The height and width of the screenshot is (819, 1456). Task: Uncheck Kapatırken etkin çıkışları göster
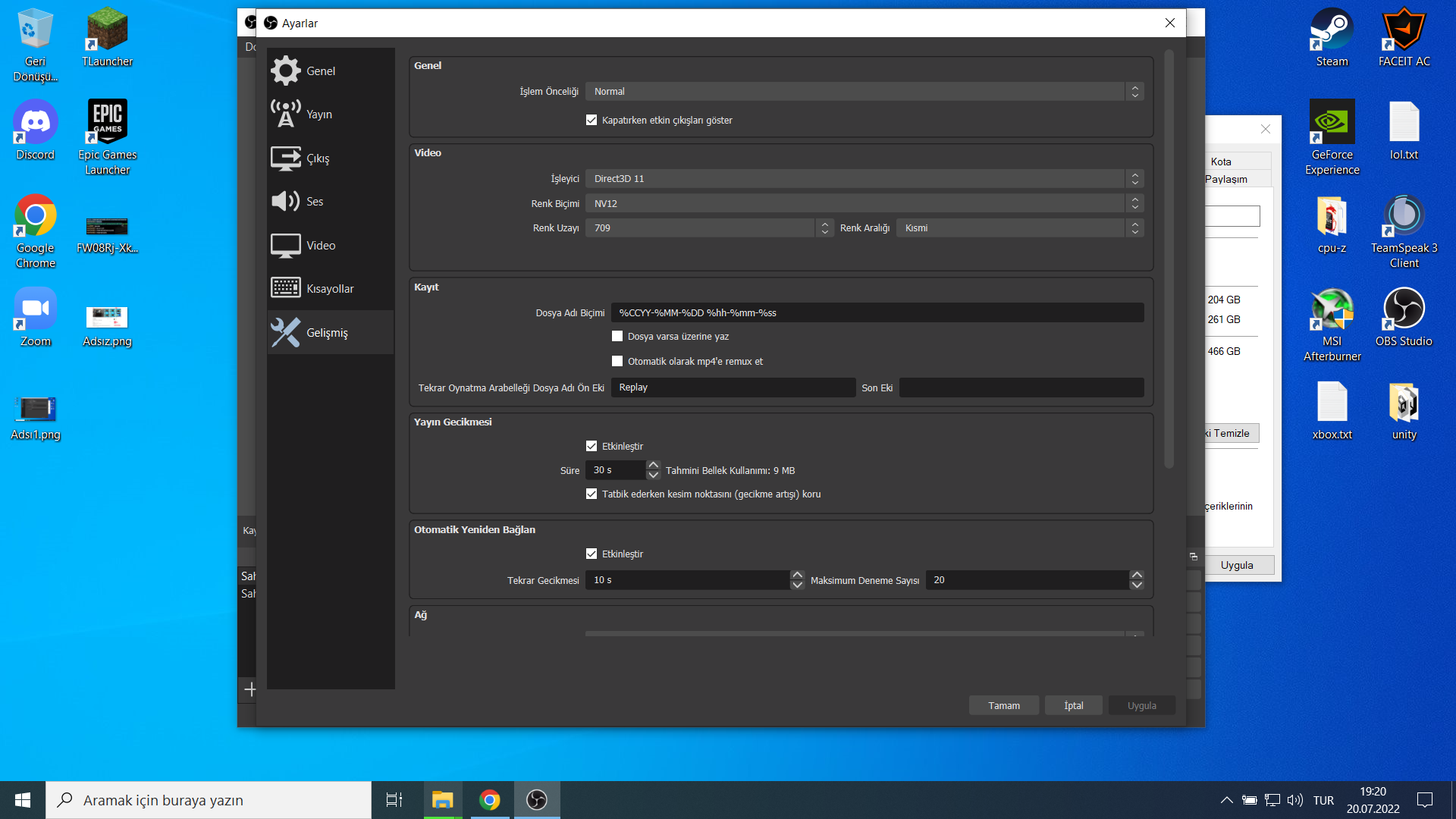pos(591,120)
